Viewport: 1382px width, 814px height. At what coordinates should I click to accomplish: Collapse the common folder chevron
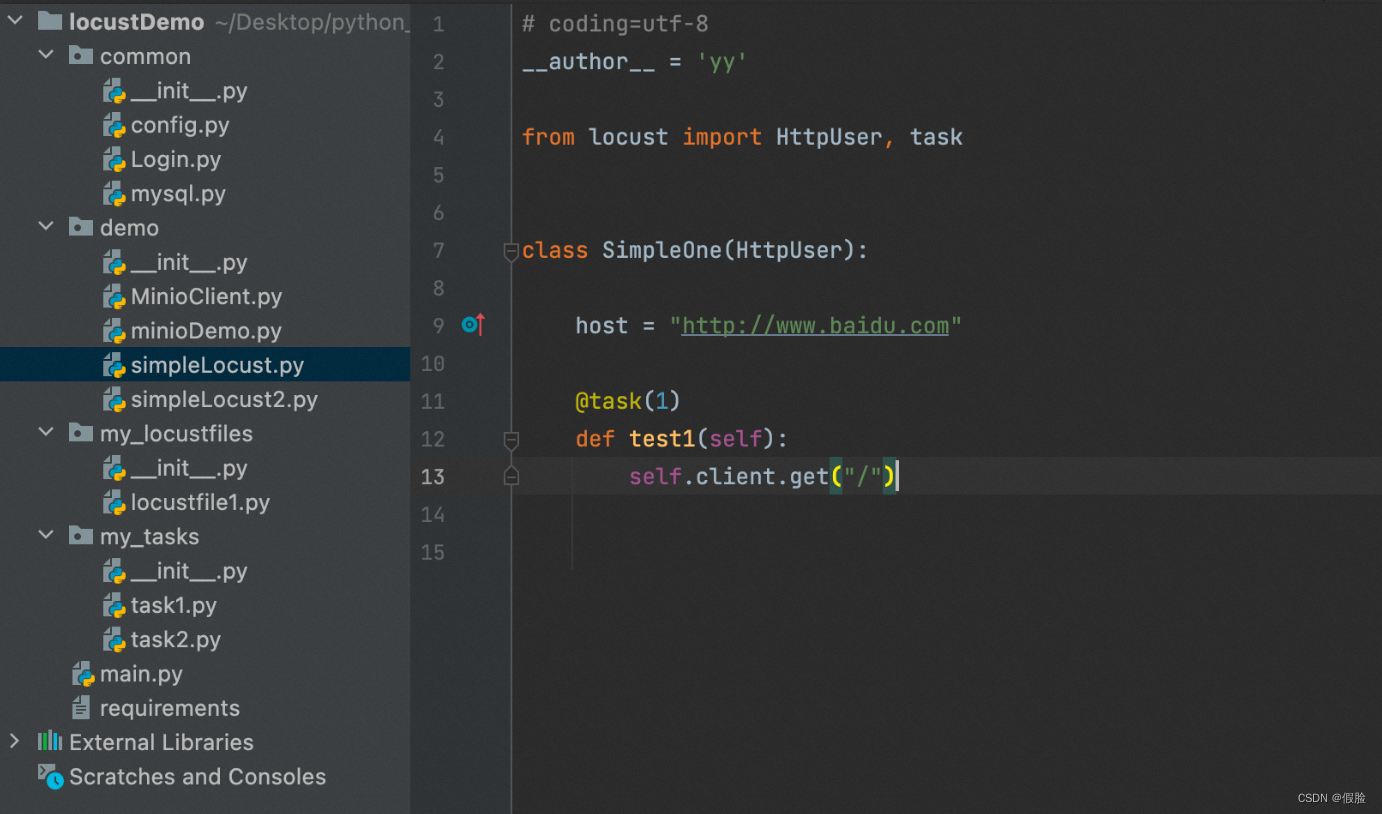pyautogui.click(x=46, y=55)
